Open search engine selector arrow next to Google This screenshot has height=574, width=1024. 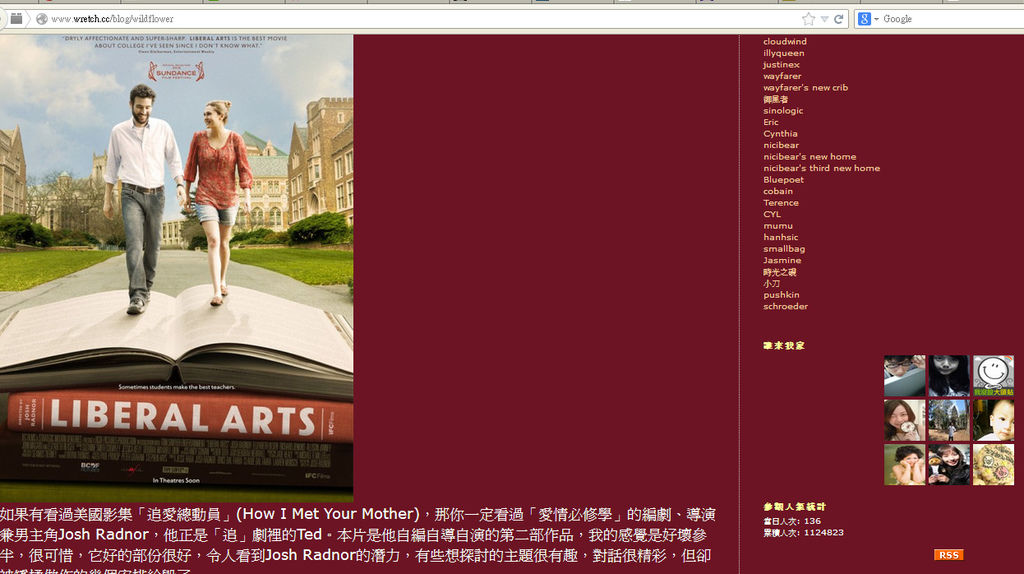876,19
